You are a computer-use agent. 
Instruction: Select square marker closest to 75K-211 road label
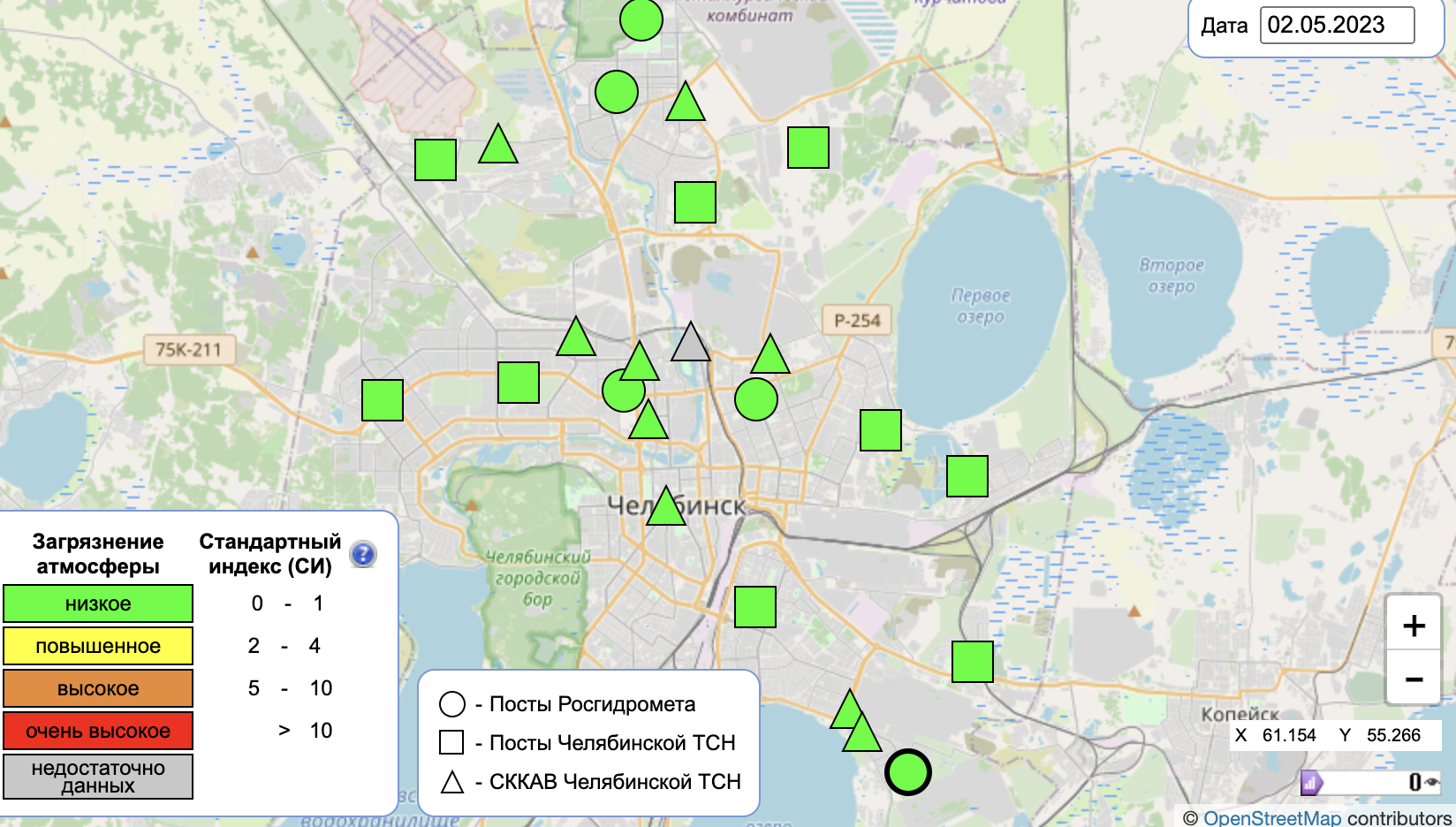click(x=383, y=400)
